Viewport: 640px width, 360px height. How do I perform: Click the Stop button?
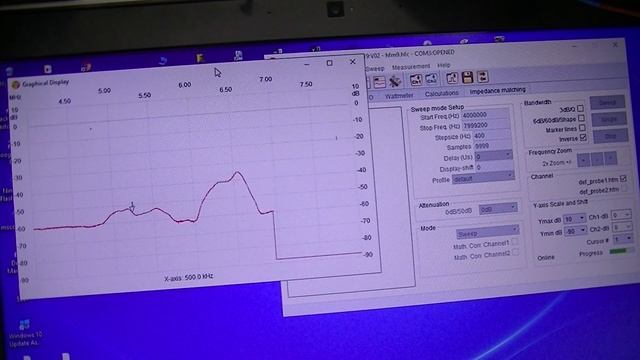610,136
